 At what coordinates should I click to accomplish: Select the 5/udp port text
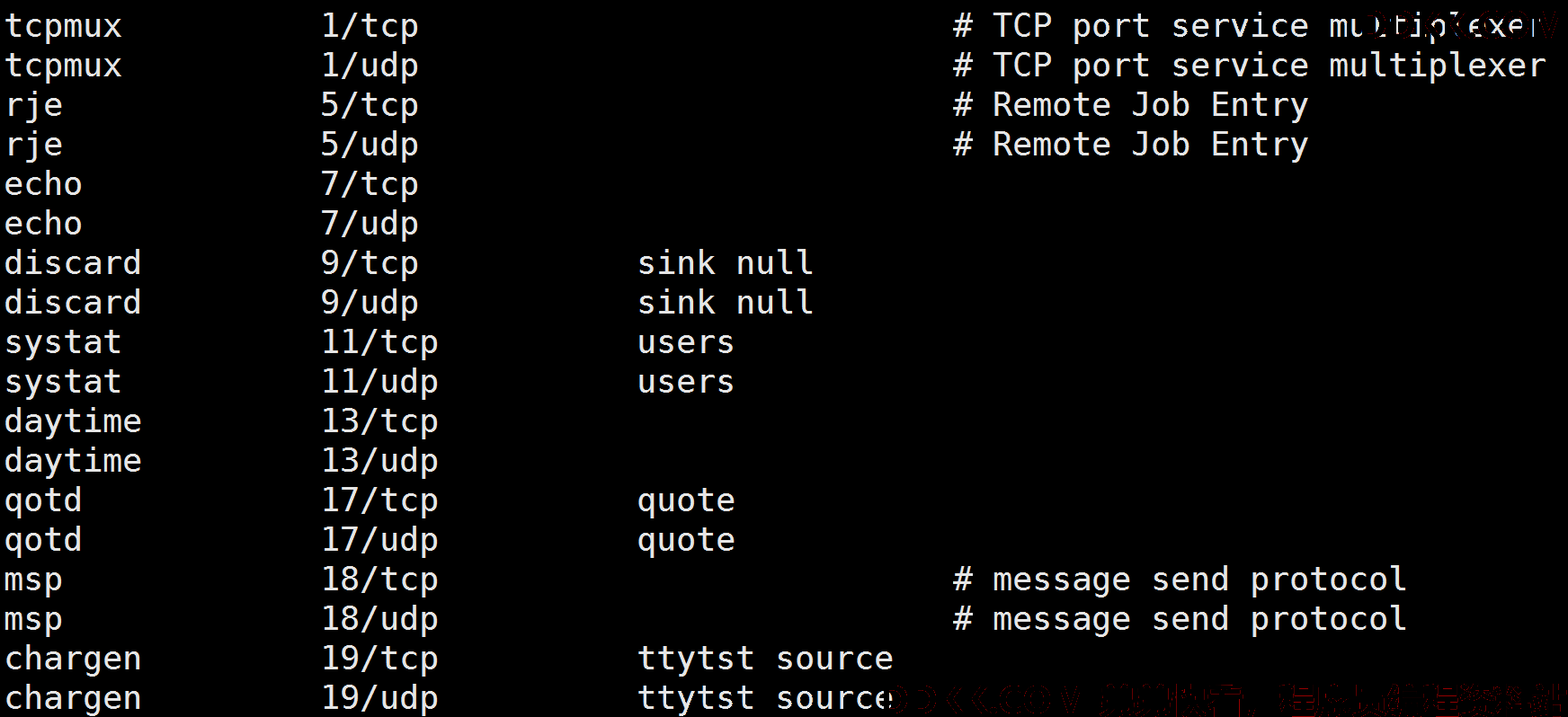(370, 145)
